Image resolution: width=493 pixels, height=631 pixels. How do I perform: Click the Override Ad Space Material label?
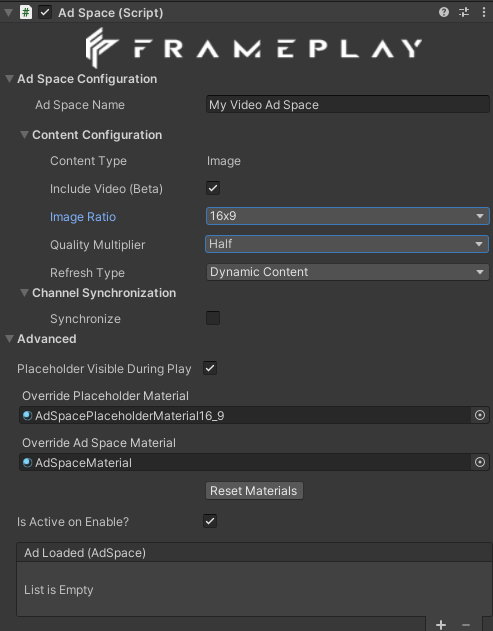click(x=99, y=443)
